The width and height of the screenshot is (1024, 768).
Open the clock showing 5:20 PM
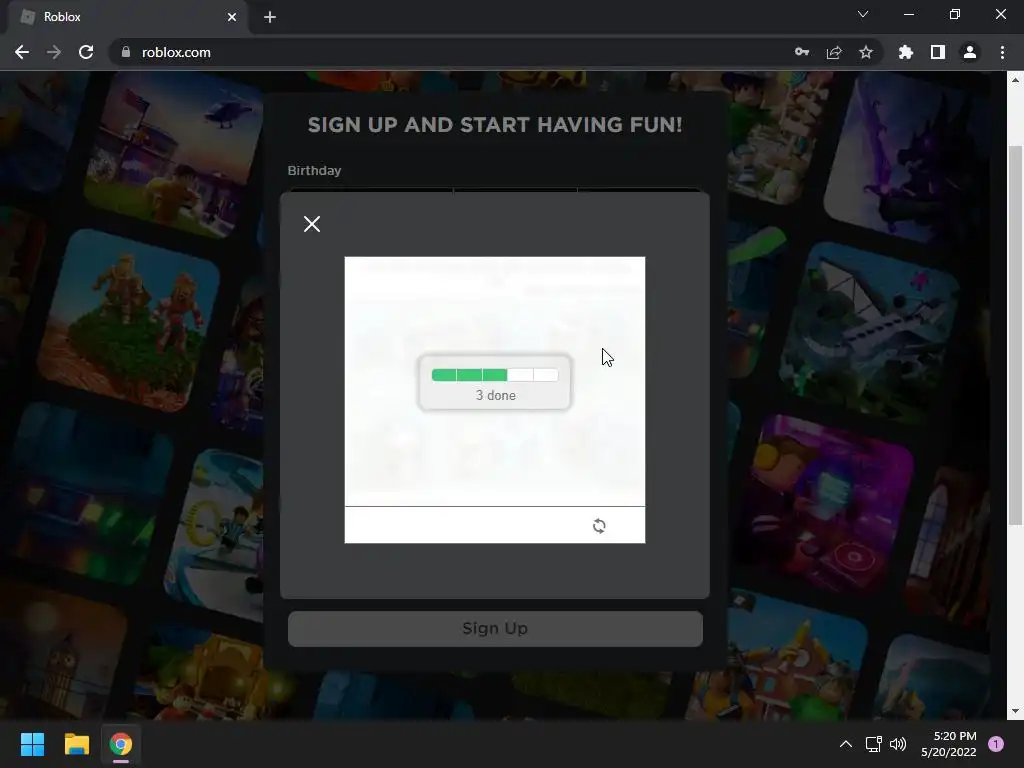(x=949, y=744)
